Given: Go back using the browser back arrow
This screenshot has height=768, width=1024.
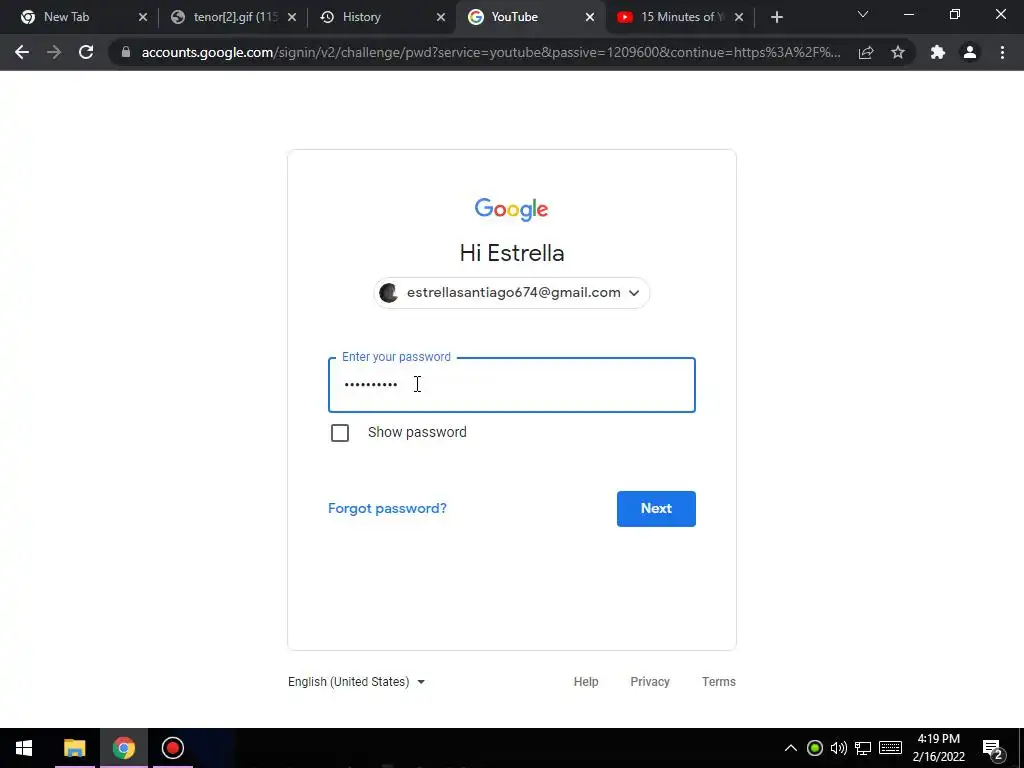Looking at the screenshot, I should point(22,52).
